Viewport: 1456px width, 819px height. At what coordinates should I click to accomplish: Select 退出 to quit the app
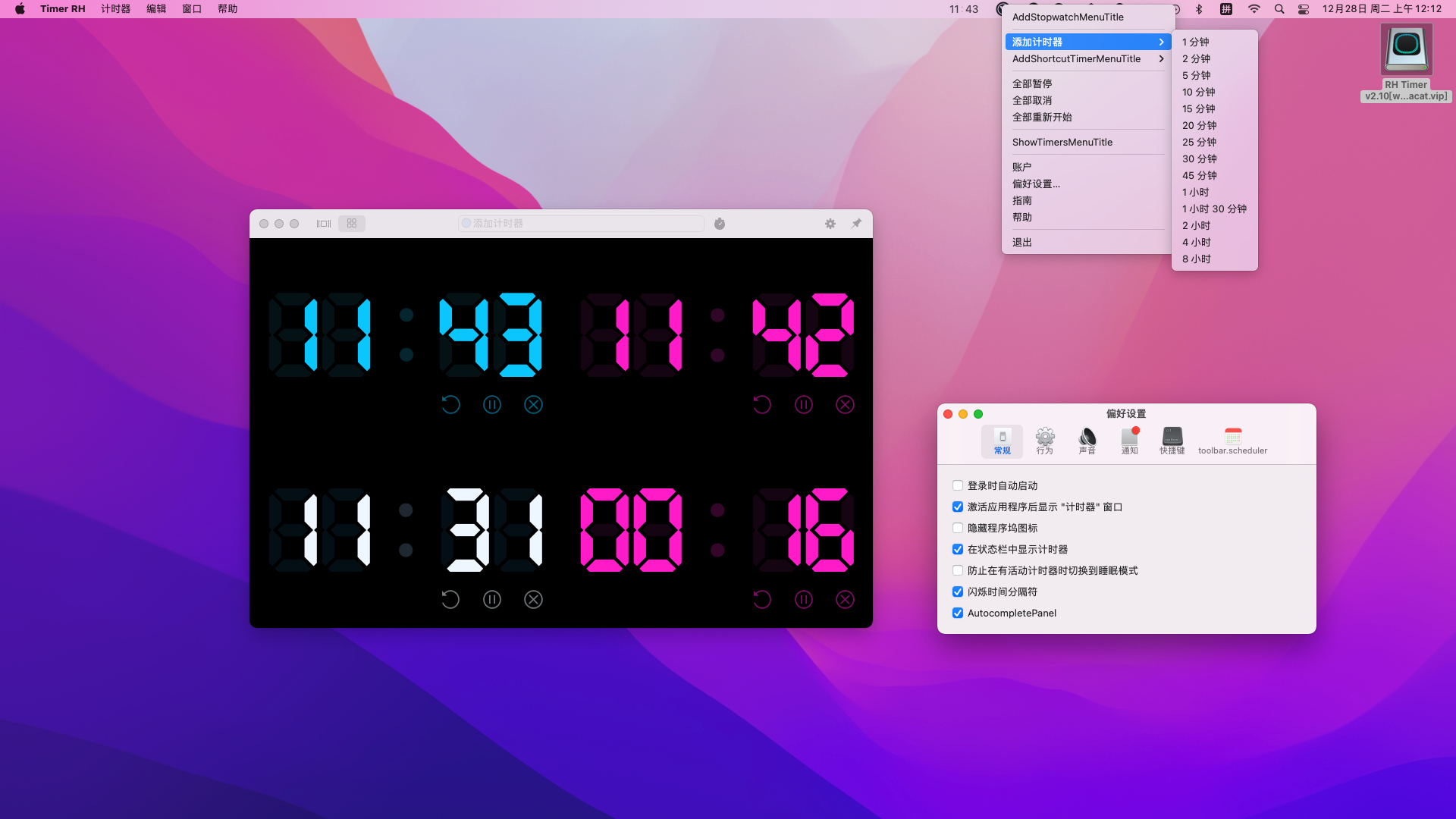1088,243
